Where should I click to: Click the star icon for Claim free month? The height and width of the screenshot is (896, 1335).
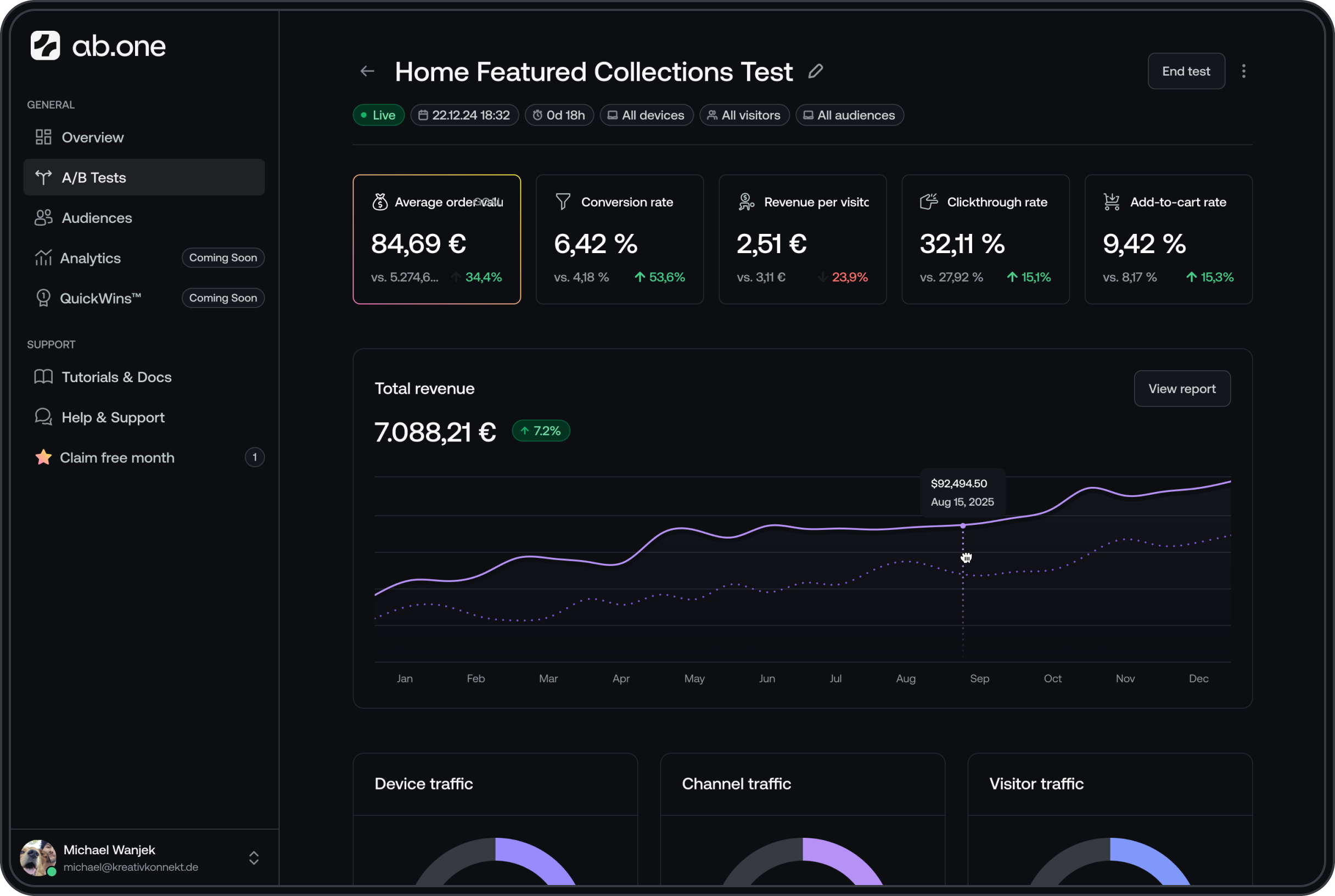(x=43, y=458)
